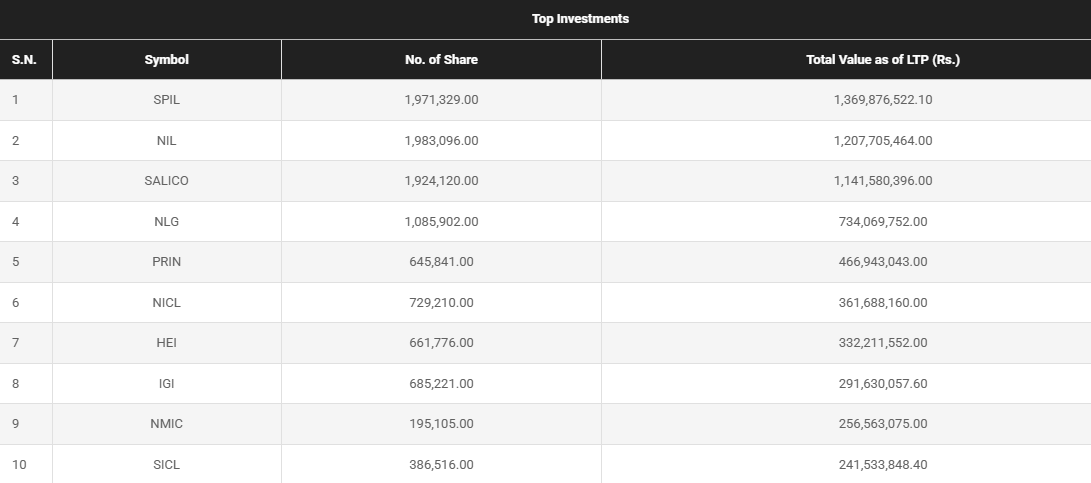The width and height of the screenshot is (1091, 483).
Task: Click the total value 241,533,848.40
Action: [x=882, y=465]
